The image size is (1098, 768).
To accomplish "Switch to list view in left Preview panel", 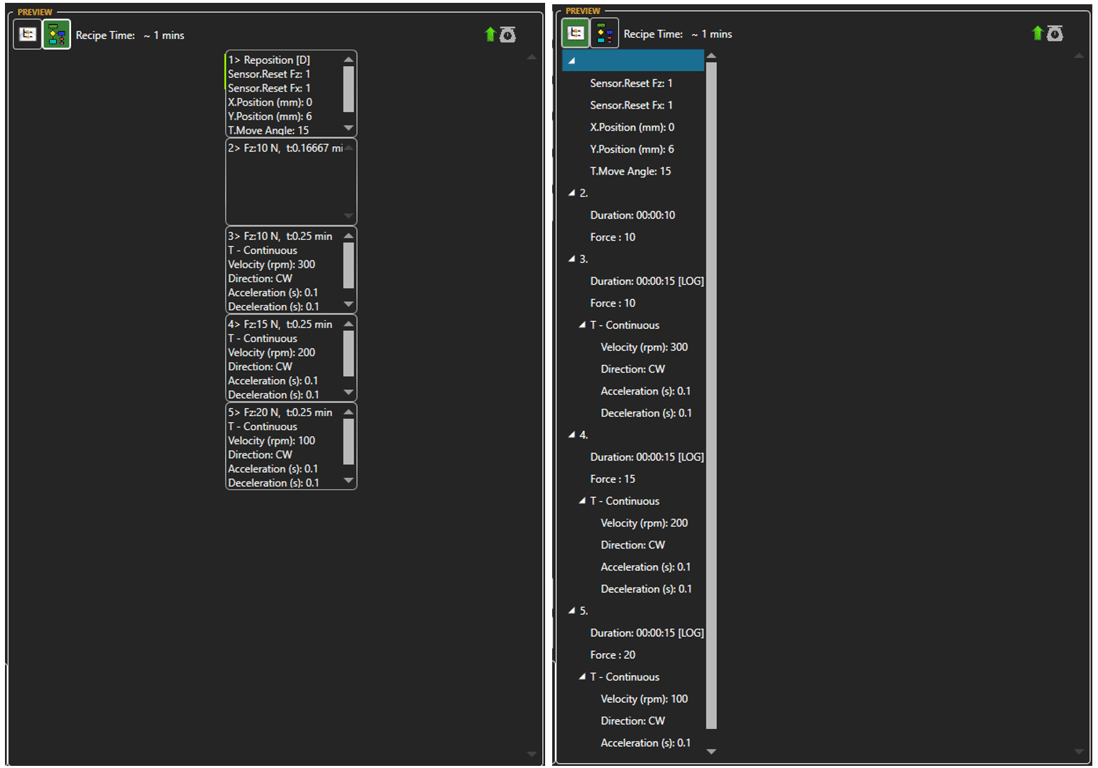I will point(27,33).
